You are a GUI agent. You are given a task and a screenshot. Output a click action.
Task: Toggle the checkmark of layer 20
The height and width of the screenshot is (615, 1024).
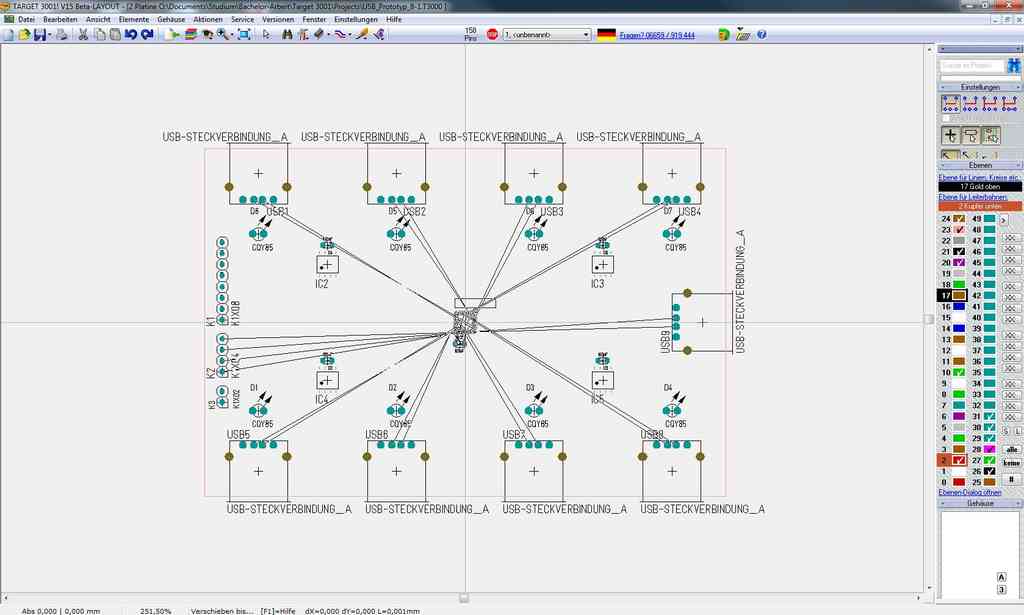(x=959, y=262)
